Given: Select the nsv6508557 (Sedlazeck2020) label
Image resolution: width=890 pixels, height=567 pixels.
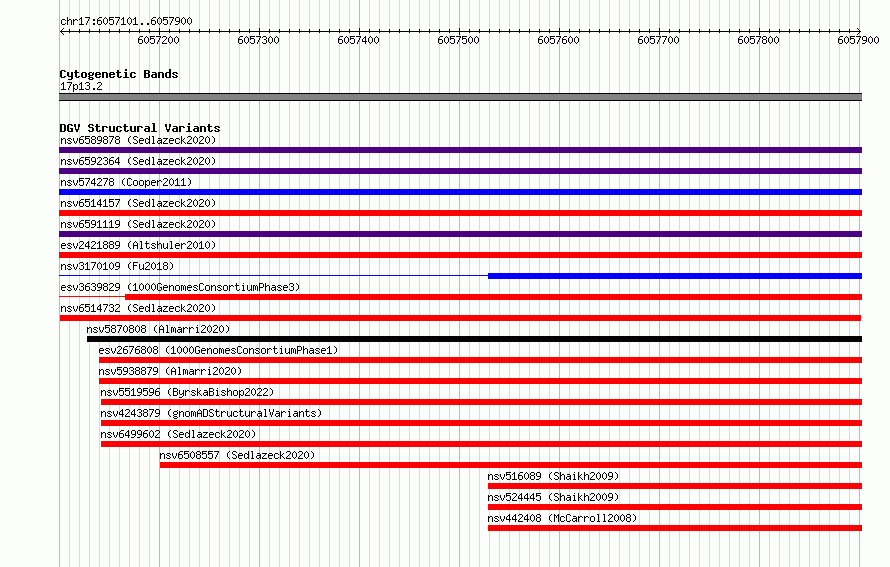Looking at the screenshot, I should tap(237, 455).
